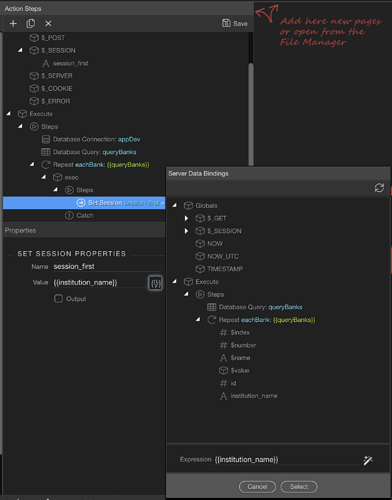
Task: Collapse the Steps node under exec
Action: click(x=56, y=190)
